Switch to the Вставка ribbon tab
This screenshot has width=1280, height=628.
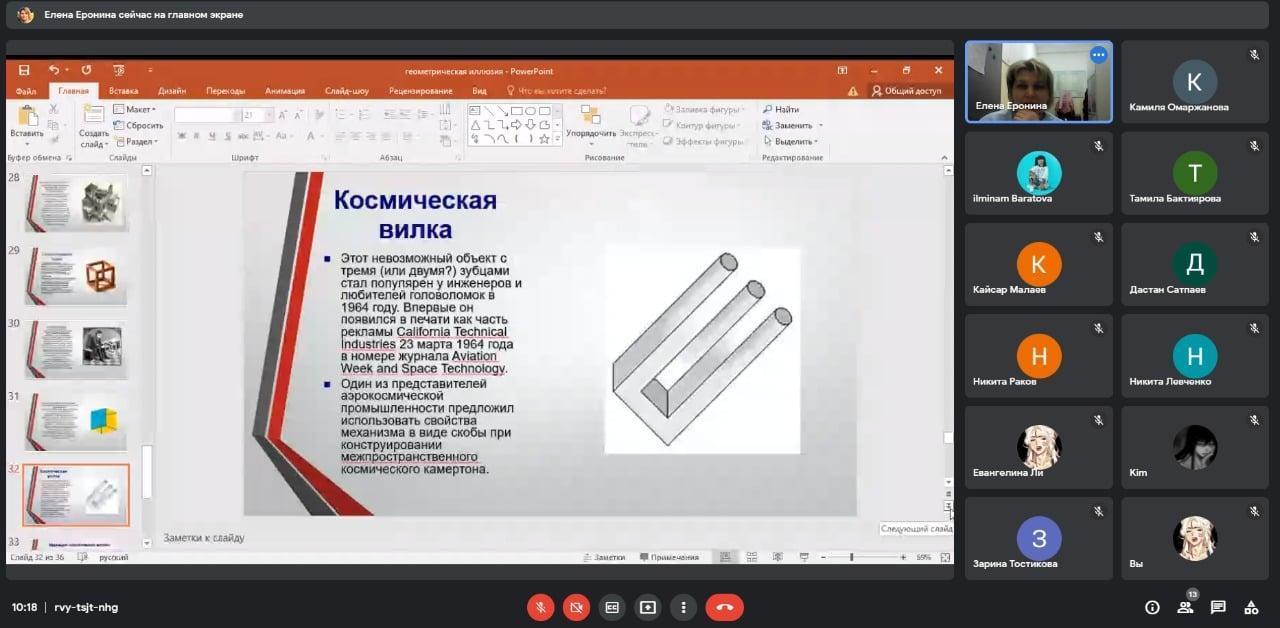pyautogui.click(x=123, y=91)
